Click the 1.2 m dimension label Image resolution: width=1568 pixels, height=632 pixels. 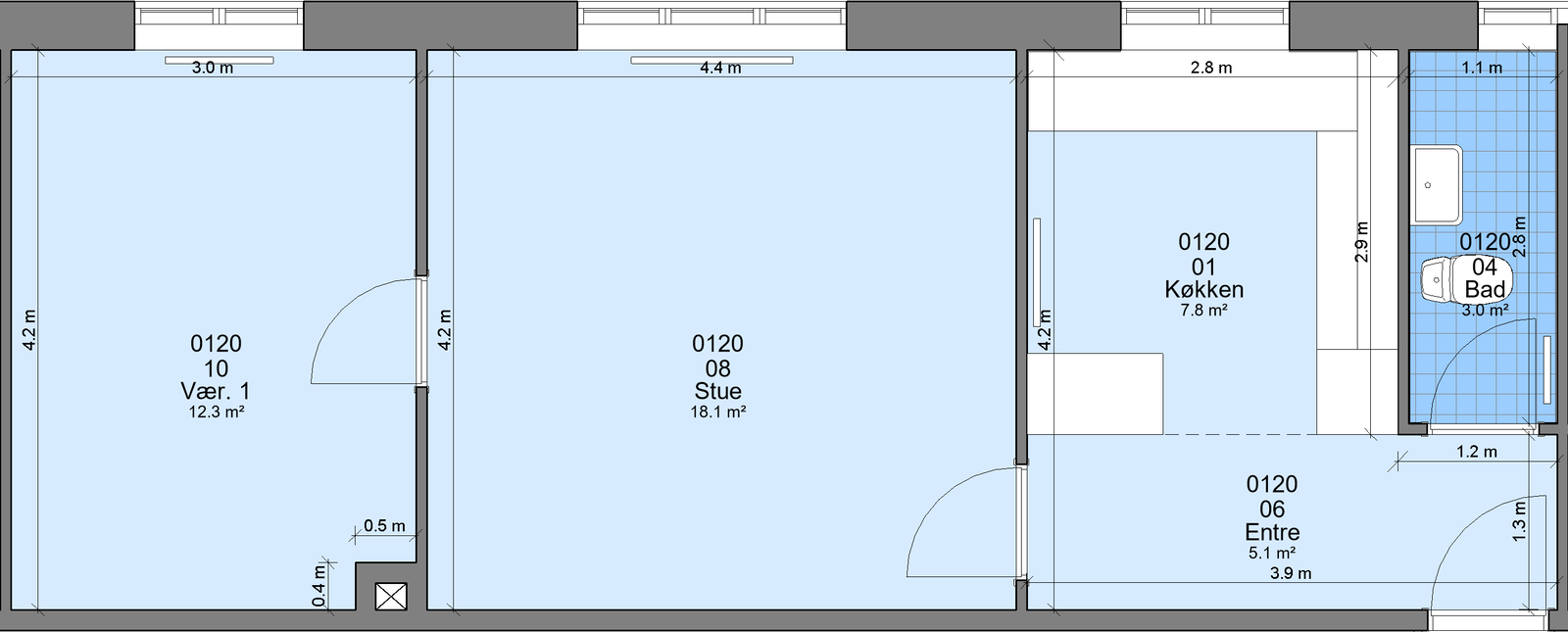tap(1476, 452)
